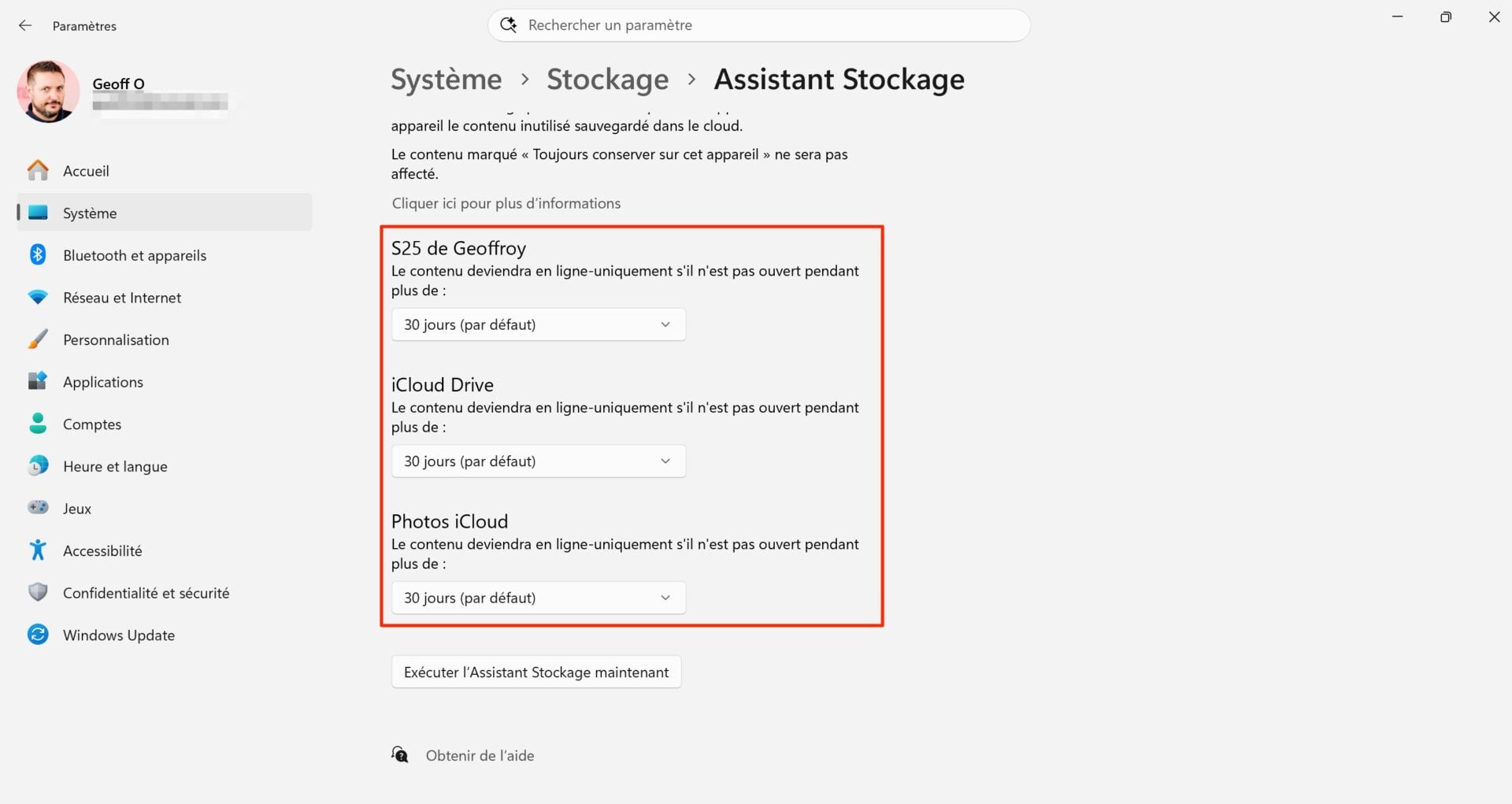
Task: Click the Rechercher un paramètre search field
Action: [x=758, y=24]
